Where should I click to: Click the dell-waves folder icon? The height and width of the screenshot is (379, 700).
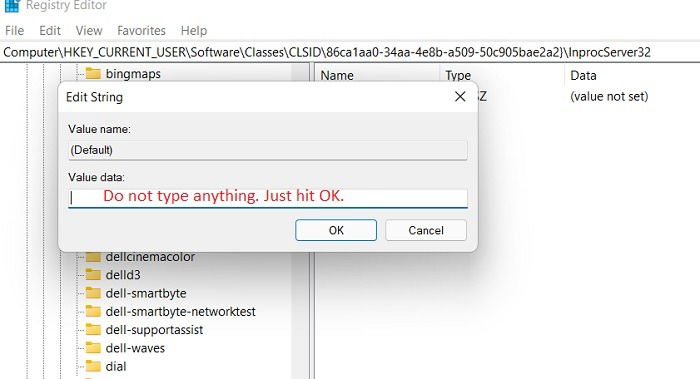(93, 348)
